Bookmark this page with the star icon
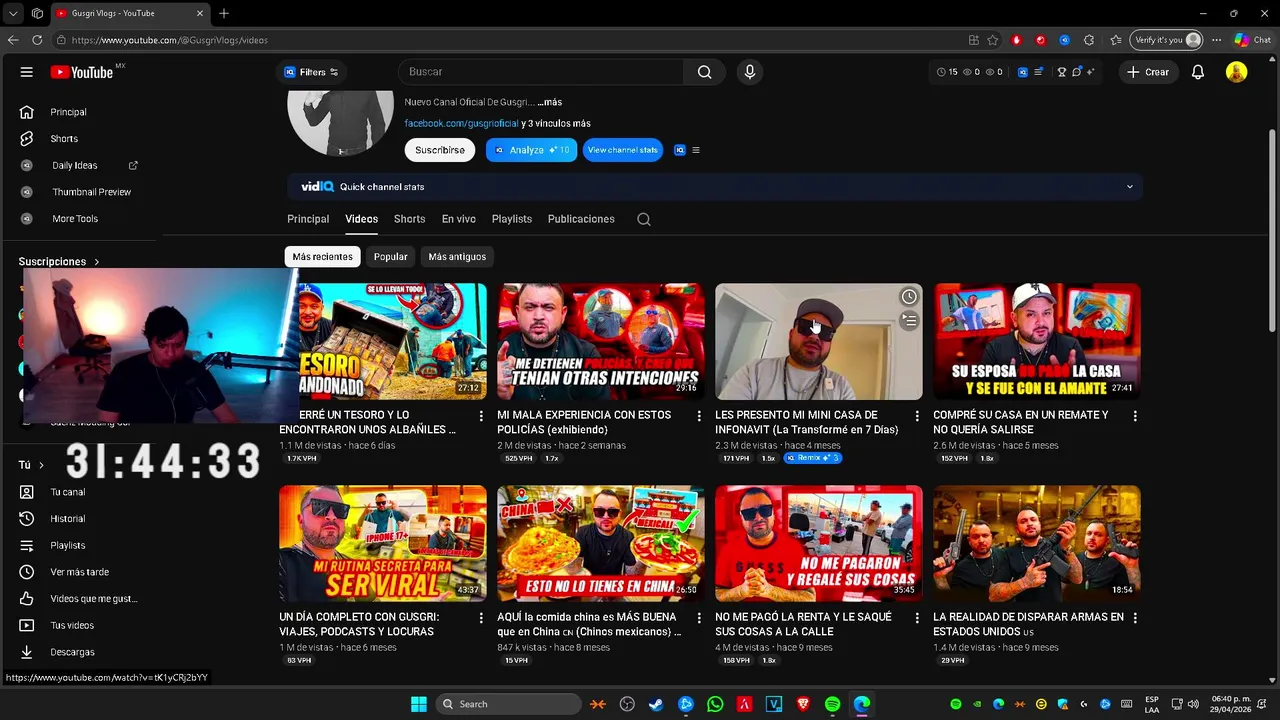Image resolution: width=1280 pixels, height=720 pixels. click(x=993, y=40)
